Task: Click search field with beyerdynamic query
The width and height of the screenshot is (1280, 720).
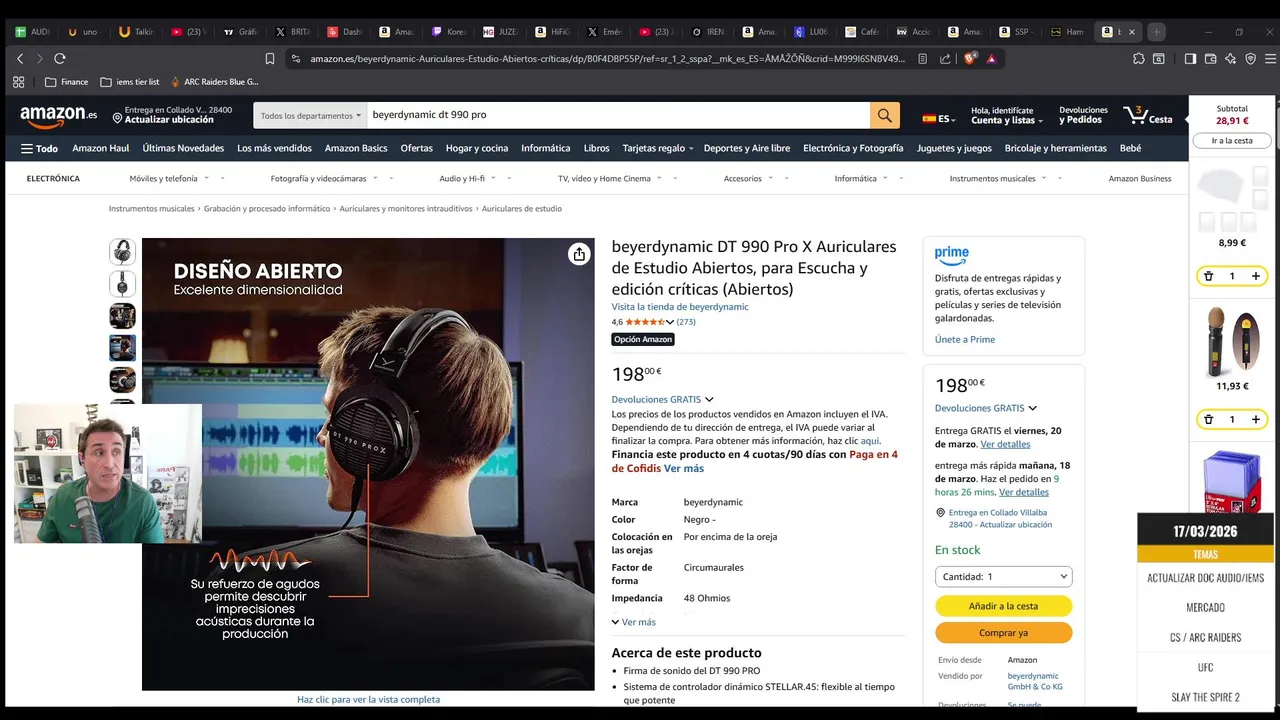Action: tap(618, 115)
